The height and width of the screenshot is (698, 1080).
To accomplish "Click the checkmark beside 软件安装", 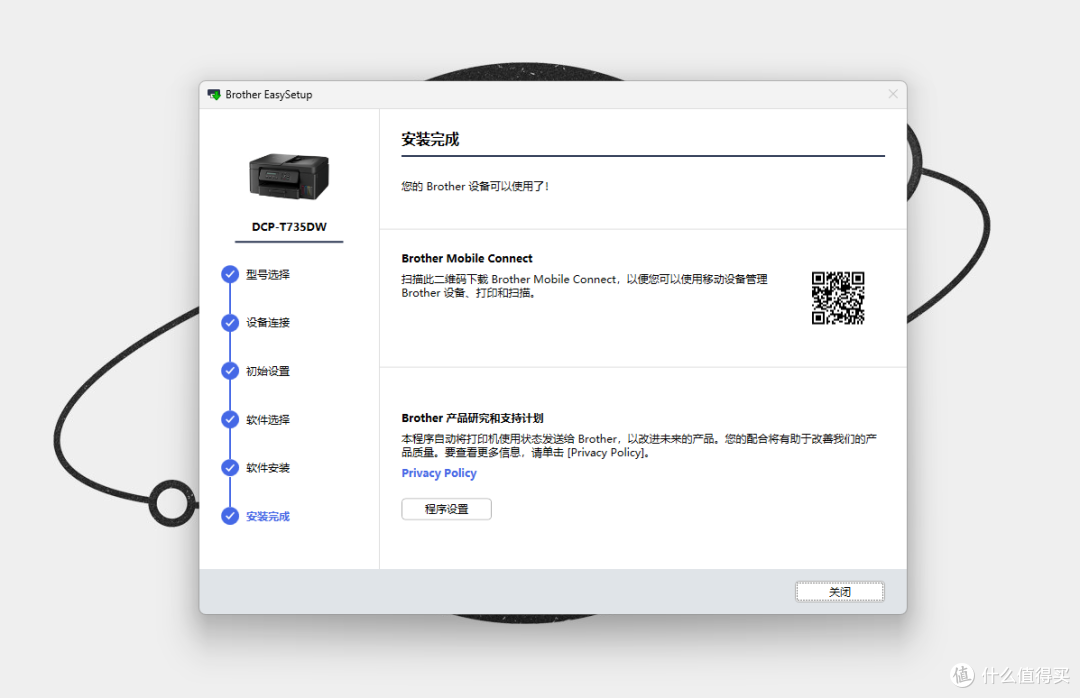I will pos(230,468).
